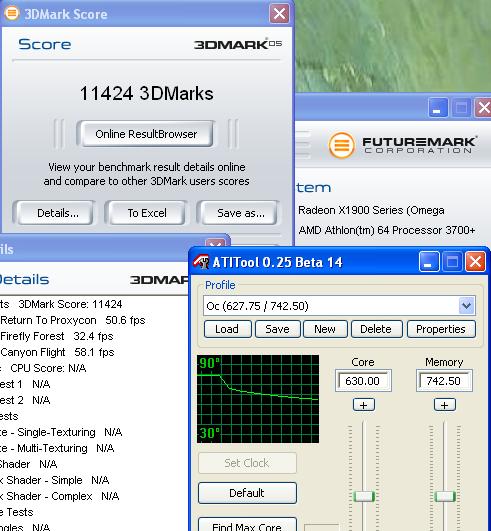Click the Memory clock input field
491x531 pixels.
click(444, 381)
